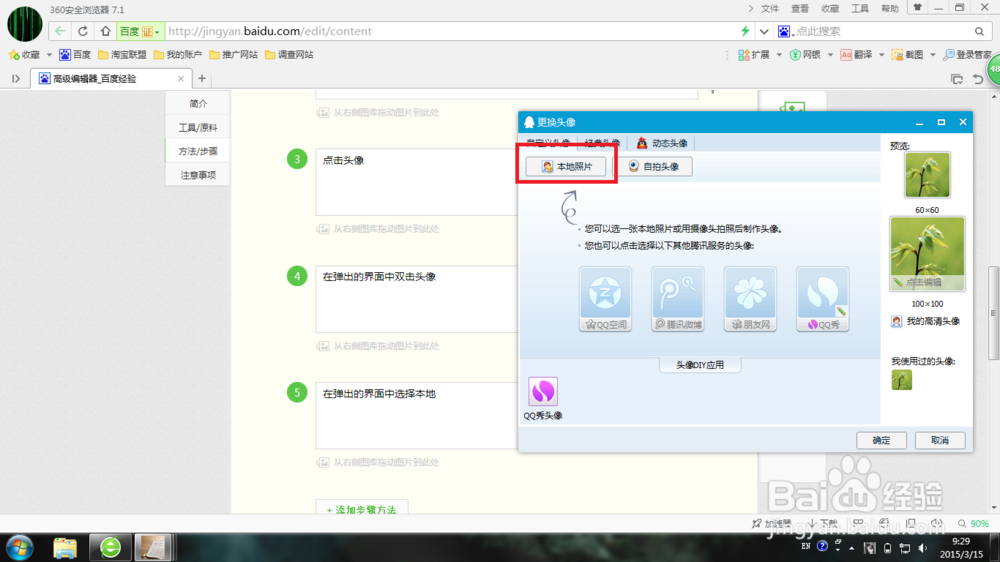Open the address bar history dropdown

[763, 31]
